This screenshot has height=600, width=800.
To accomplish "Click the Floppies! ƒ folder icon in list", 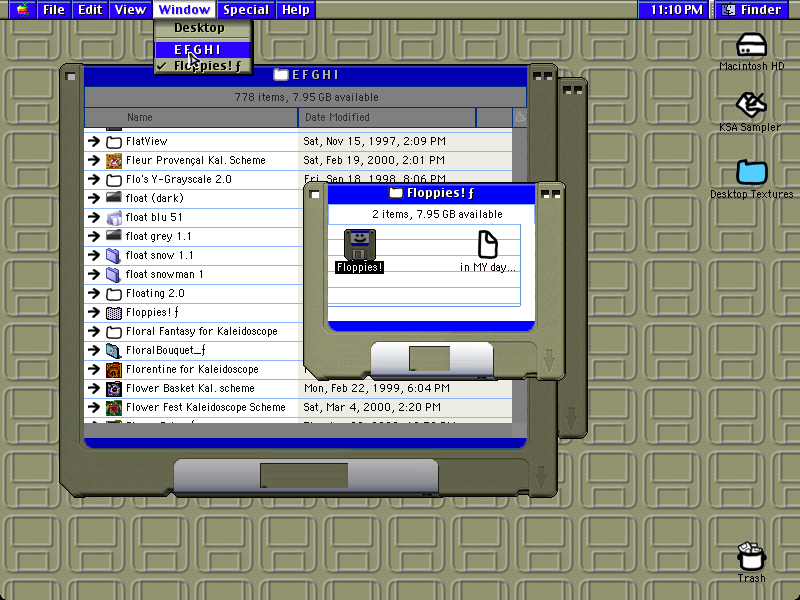I will tap(114, 313).
